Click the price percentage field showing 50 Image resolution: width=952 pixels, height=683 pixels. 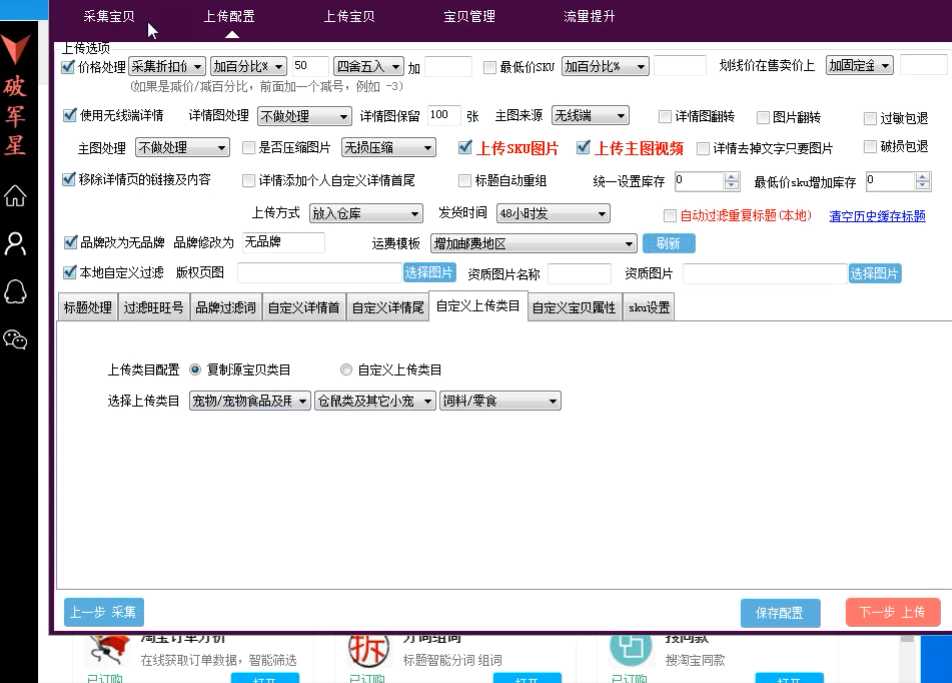(310, 66)
